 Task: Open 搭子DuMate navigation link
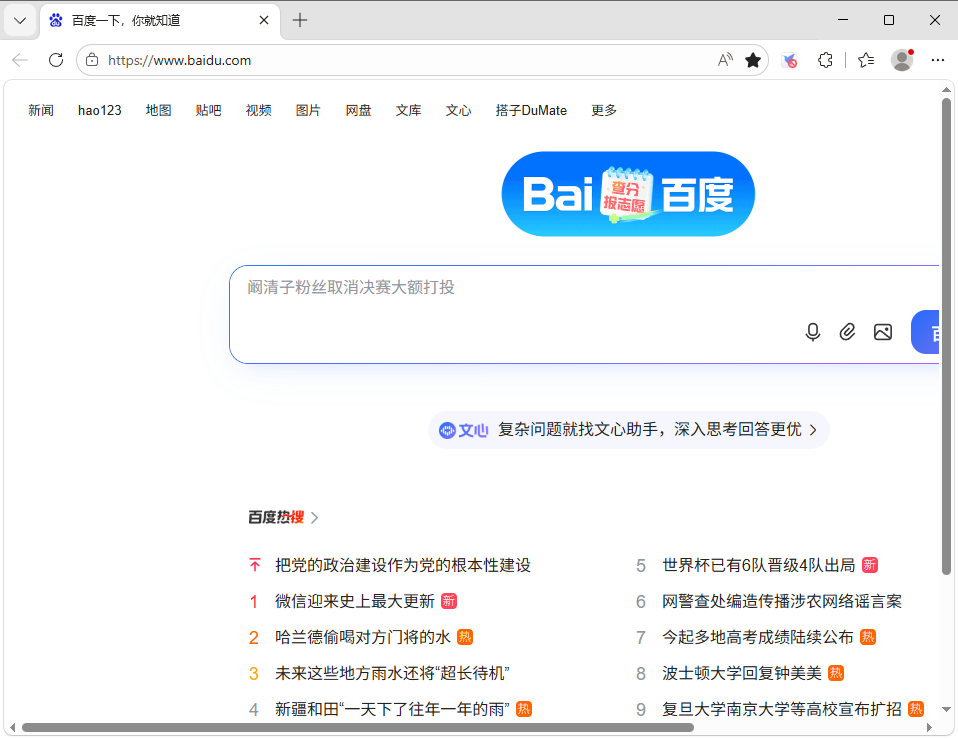531,111
